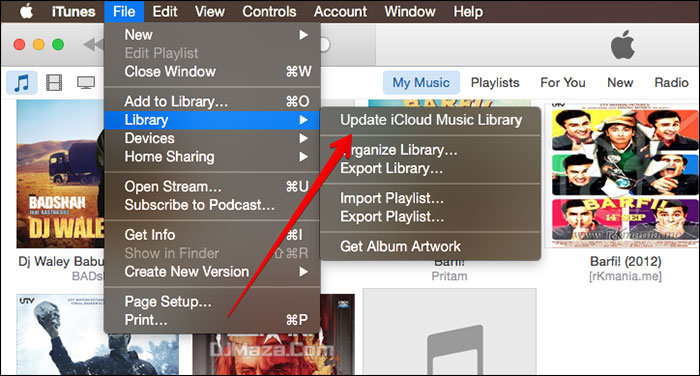Choose Page Setup…
The height and width of the screenshot is (376, 700).
pos(212,301)
